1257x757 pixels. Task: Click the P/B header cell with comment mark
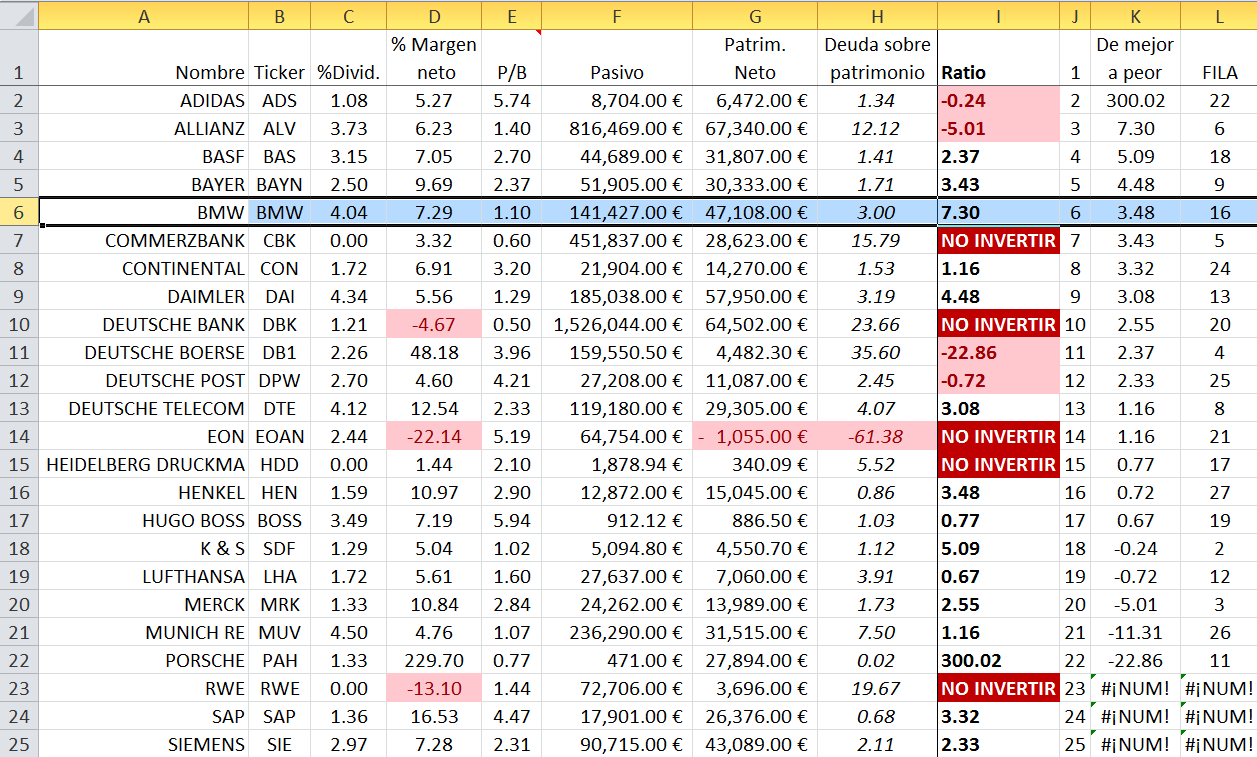tap(510, 58)
